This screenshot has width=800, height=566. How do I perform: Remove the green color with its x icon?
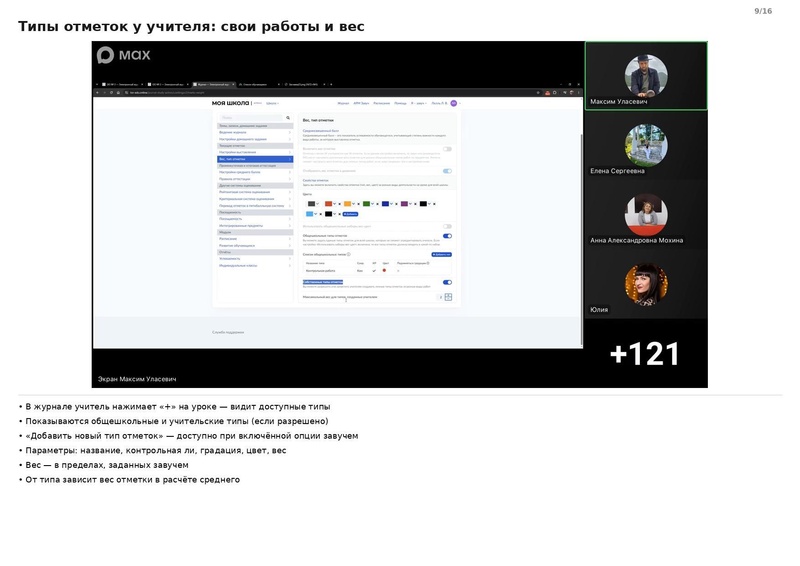coord(377,204)
